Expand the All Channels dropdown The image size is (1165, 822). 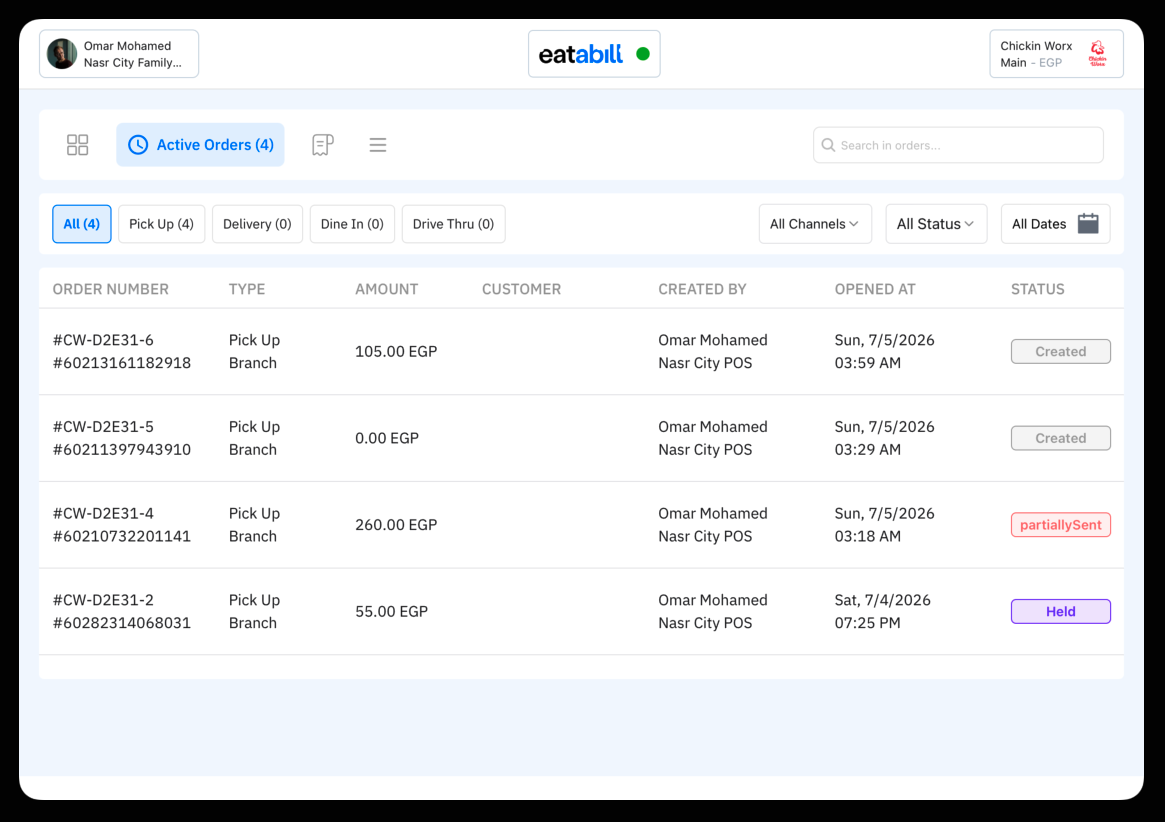(x=815, y=224)
